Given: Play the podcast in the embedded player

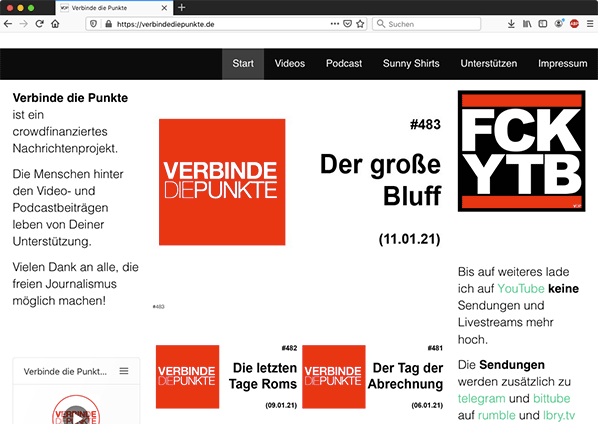Looking at the screenshot, I should tap(76, 416).
